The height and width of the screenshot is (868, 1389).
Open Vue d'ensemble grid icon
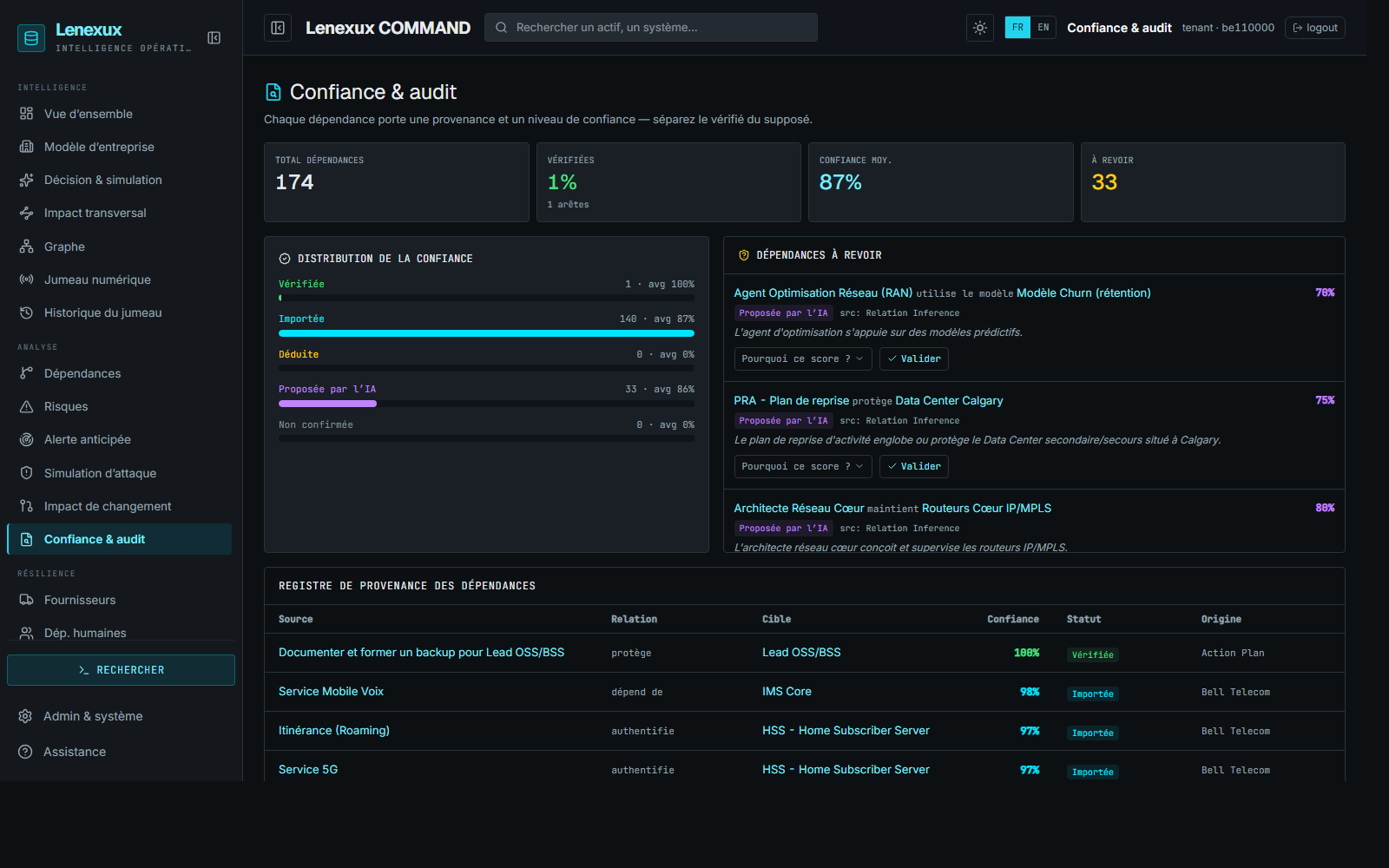pos(26,114)
